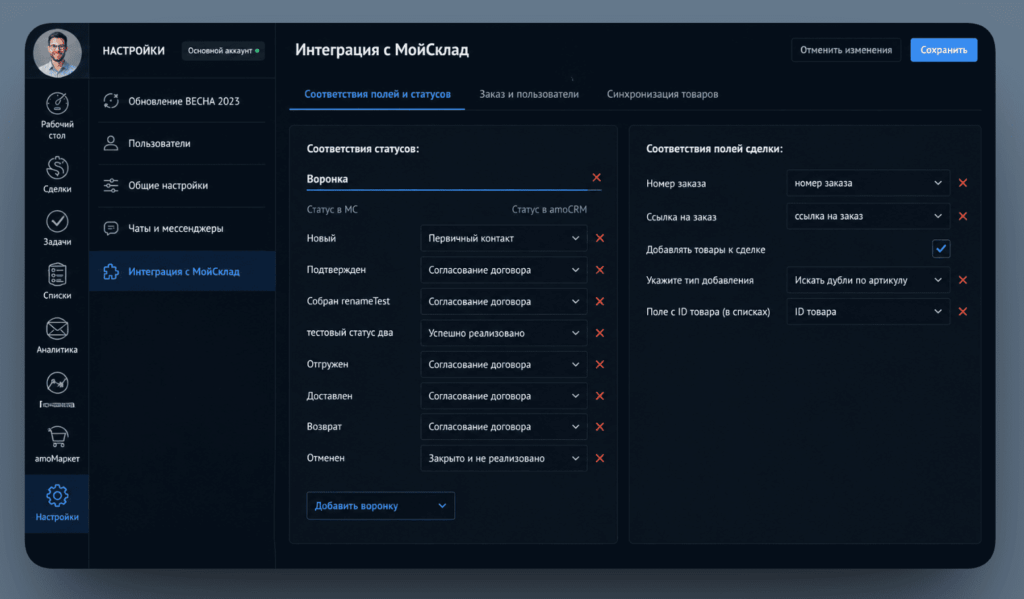Open the dropdown for Отгружен status
The width and height of the screenshot is (1024, 599).
503,364
